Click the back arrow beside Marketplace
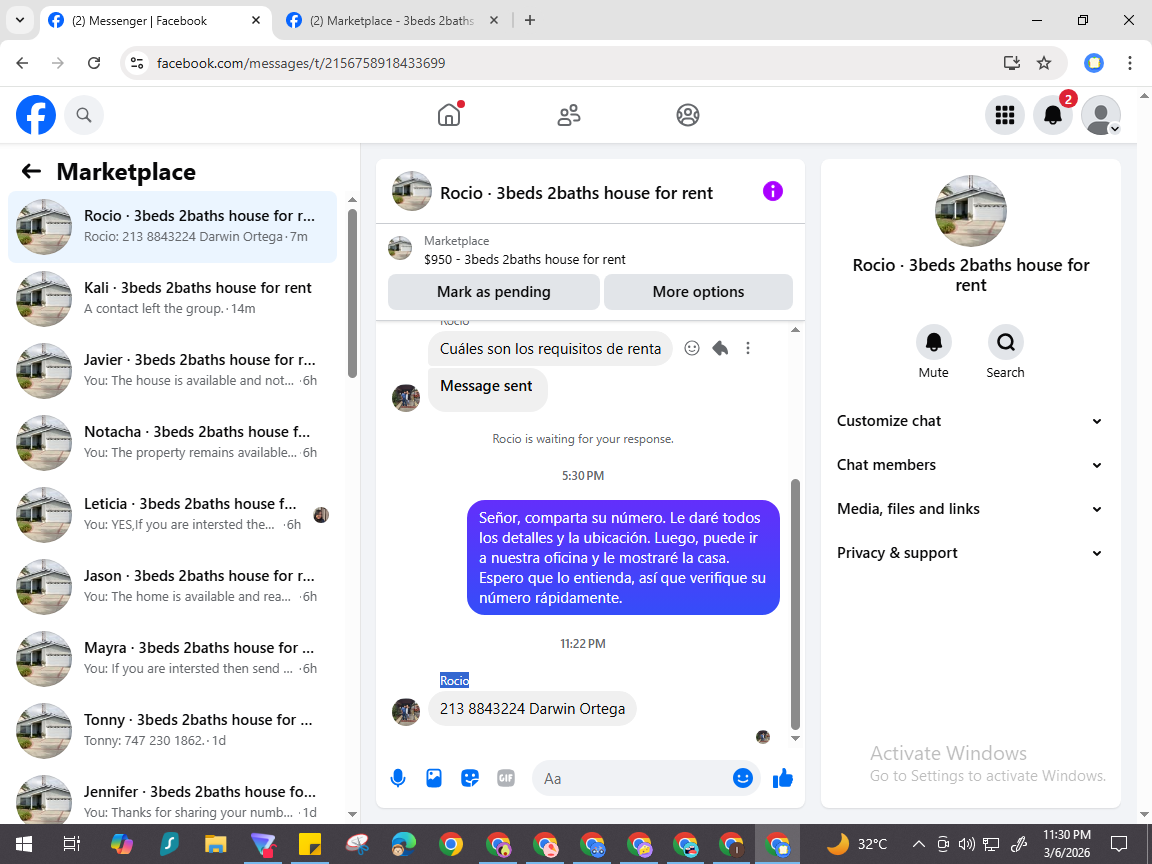Viewport: 1152px width, 864px height. point(31,171)
